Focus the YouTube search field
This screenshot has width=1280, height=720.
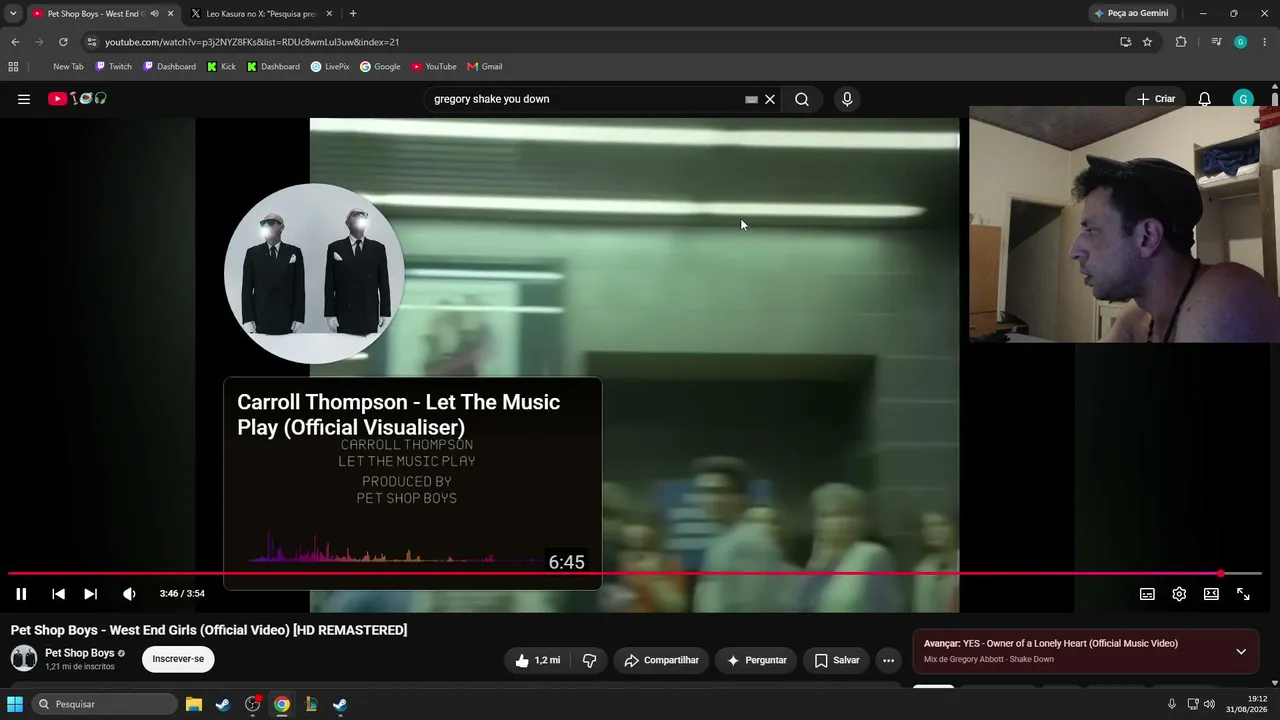tap(585, 99)
